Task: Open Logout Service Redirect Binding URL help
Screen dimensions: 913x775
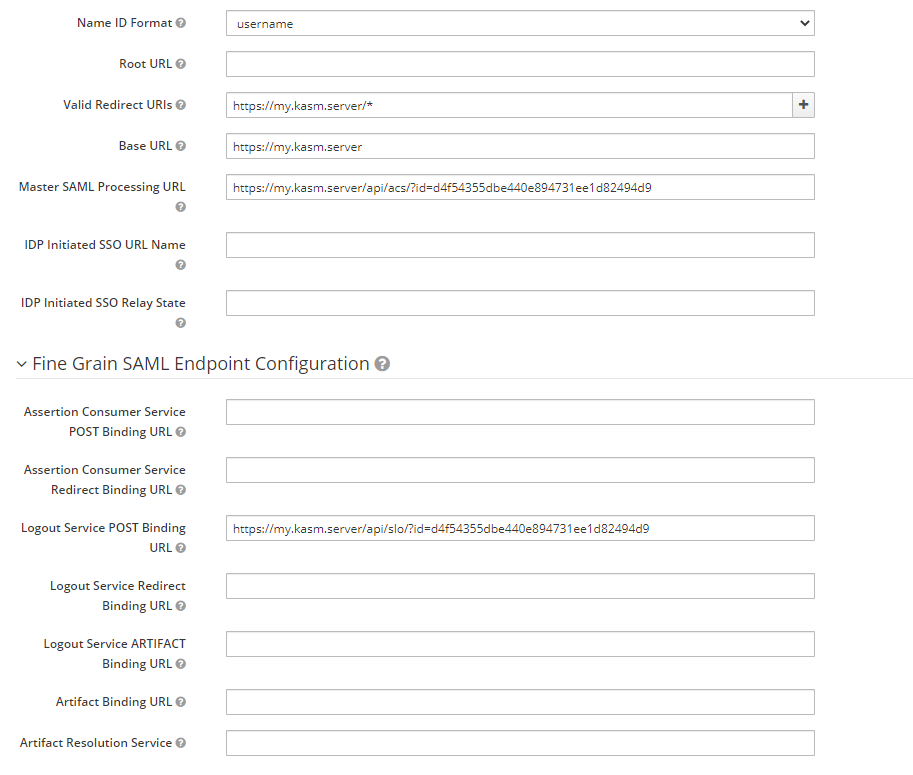Action: tap(180, 606)
